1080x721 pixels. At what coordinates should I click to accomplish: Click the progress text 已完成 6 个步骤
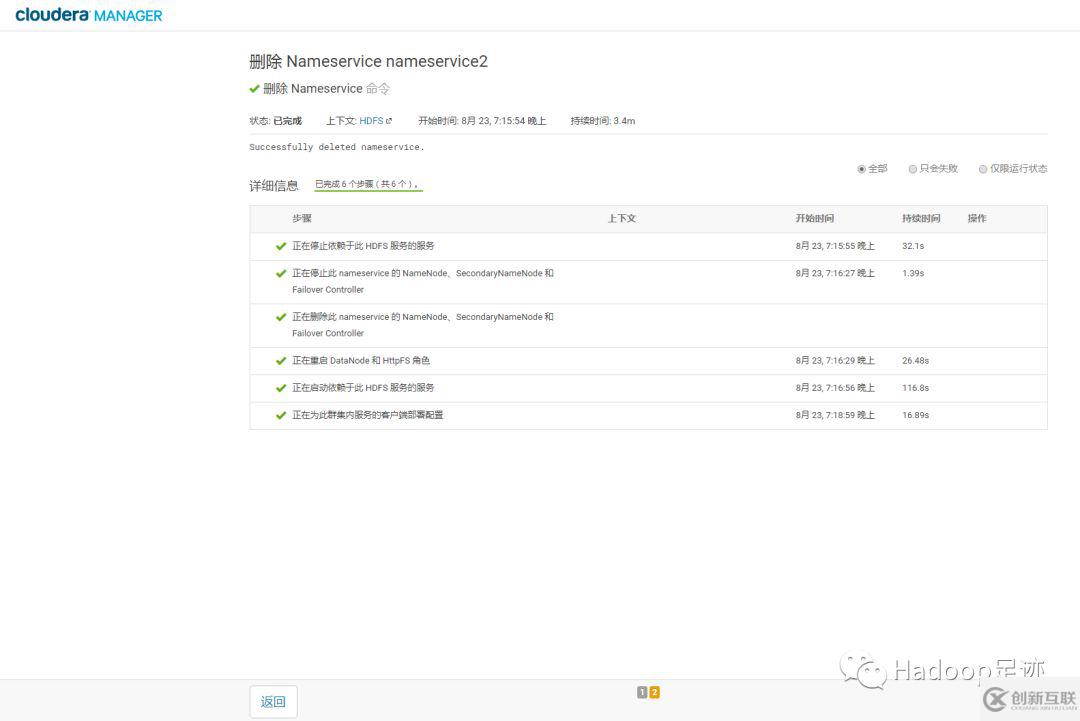pyautogui.click(x=366, y=184)
